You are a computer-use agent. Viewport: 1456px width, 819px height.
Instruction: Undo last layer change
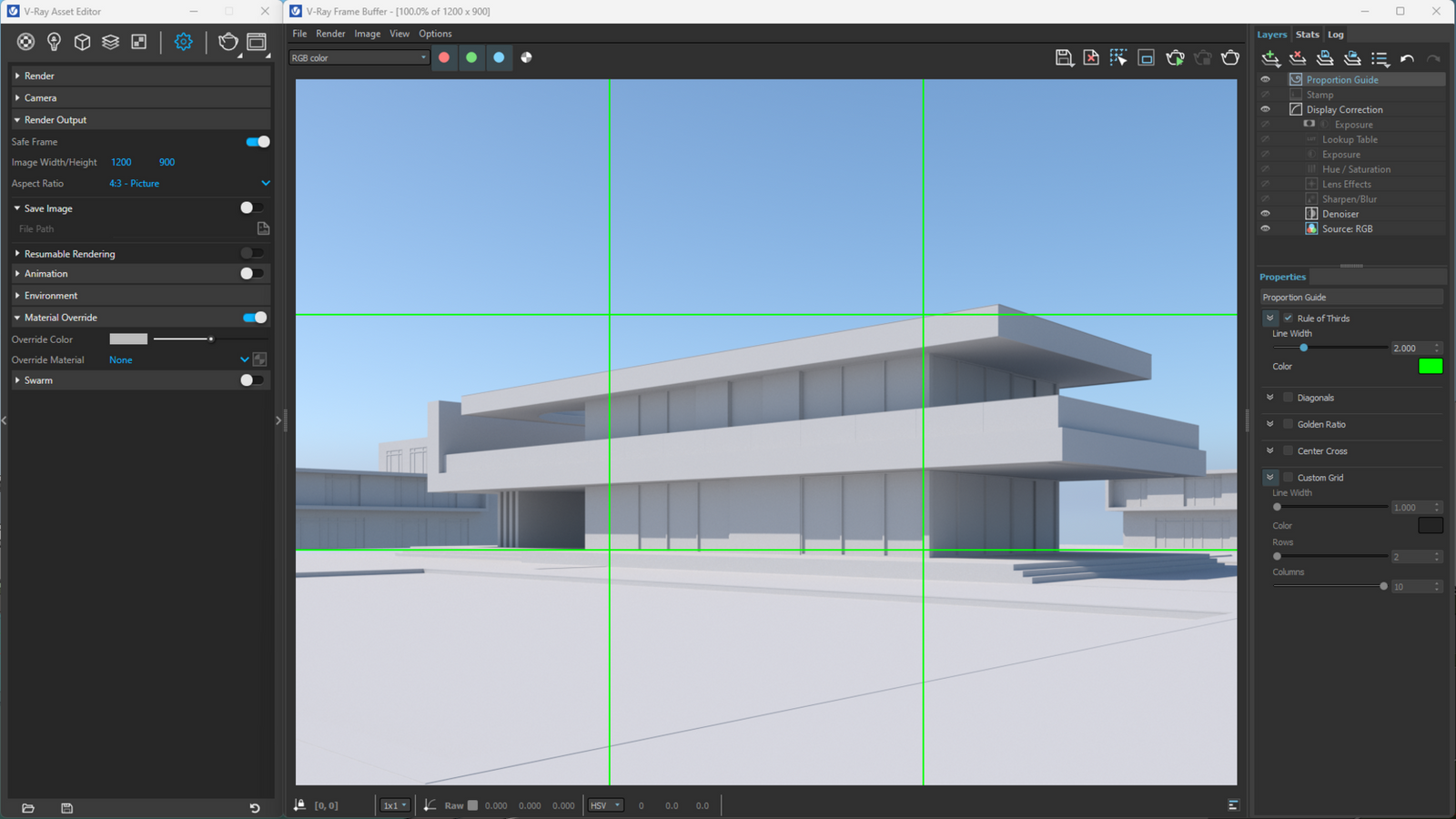(1407, 58)
